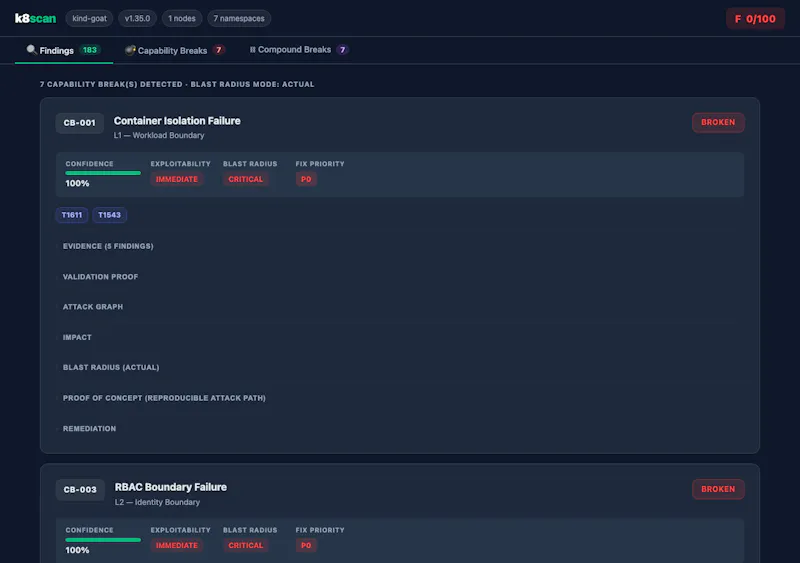The height and width of the screenshot is (563, 800).
Task: Click the RBAC Boundary Failure title
Action: click(x=170, y=487)
